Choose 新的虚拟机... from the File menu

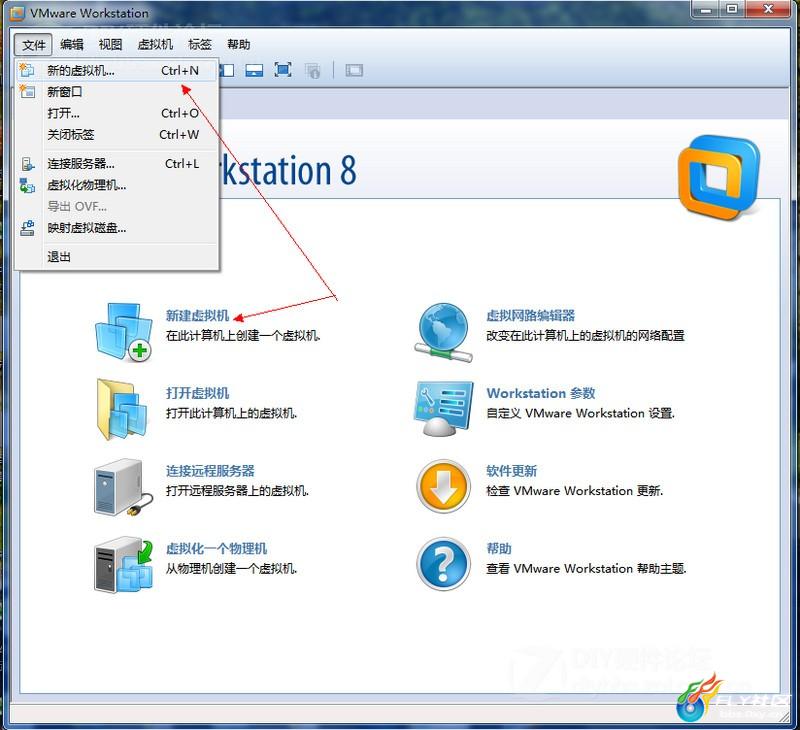[117, 70]
